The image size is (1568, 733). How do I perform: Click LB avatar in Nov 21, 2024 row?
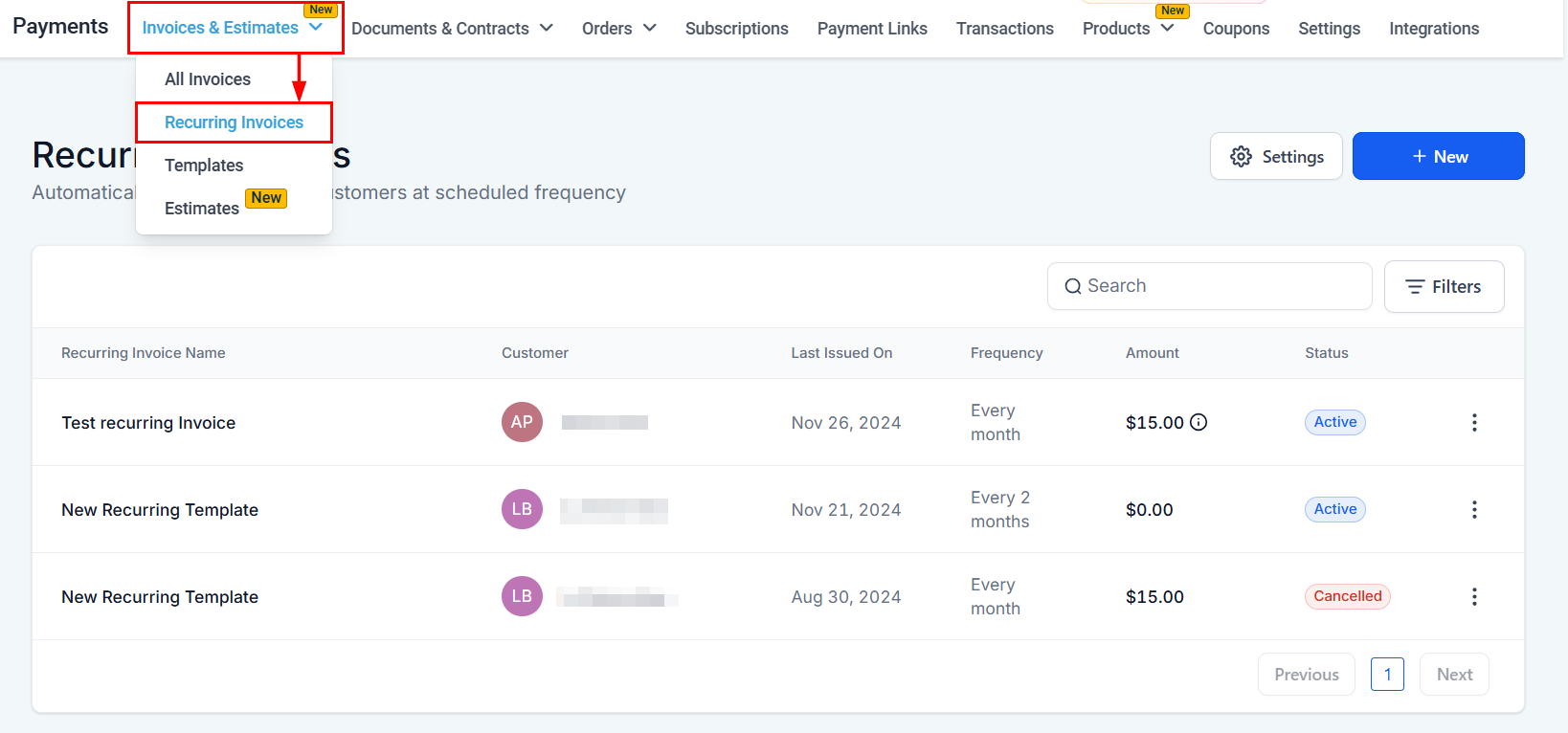tap(522, 509)
